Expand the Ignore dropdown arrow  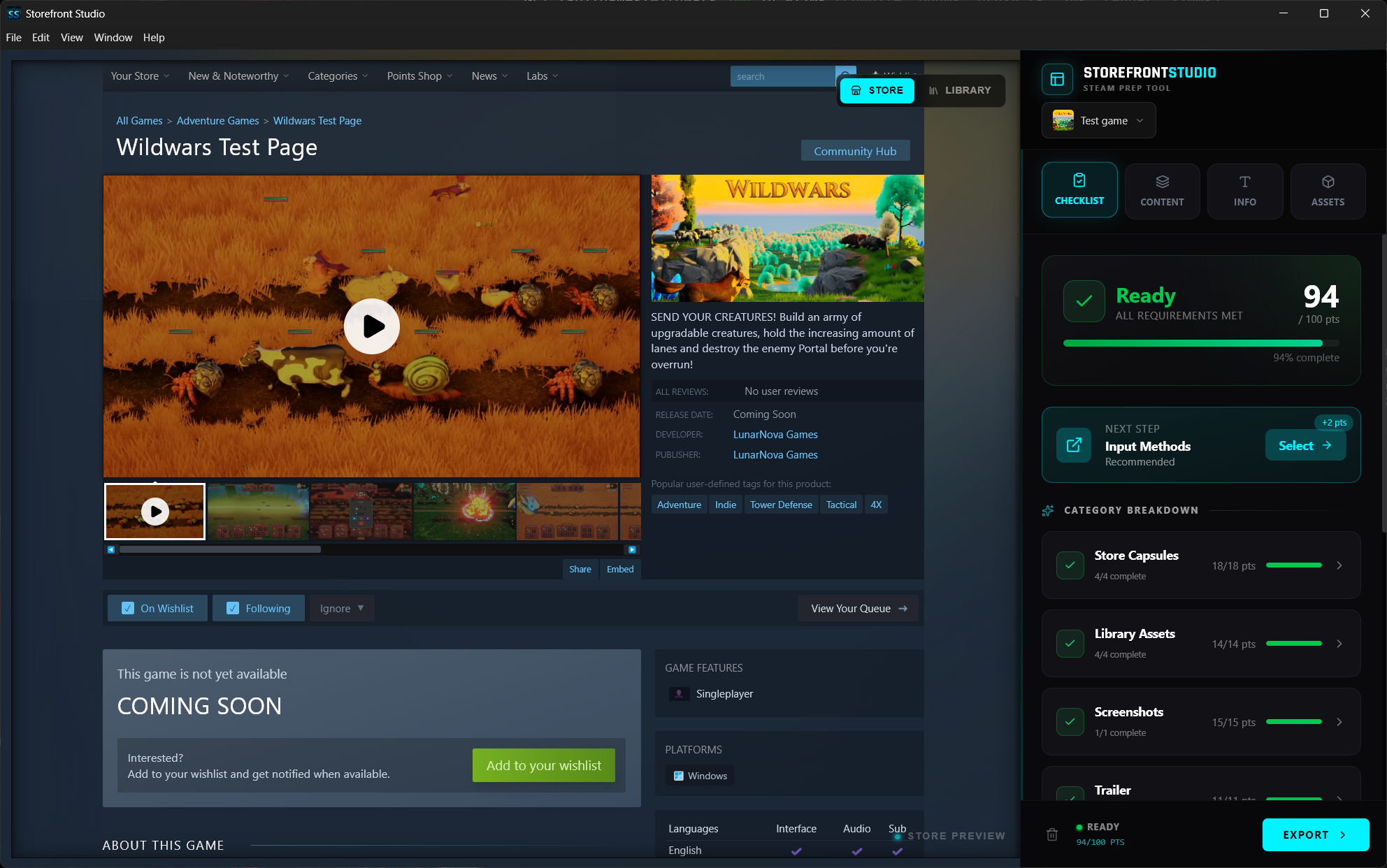[x=361, y=608]
